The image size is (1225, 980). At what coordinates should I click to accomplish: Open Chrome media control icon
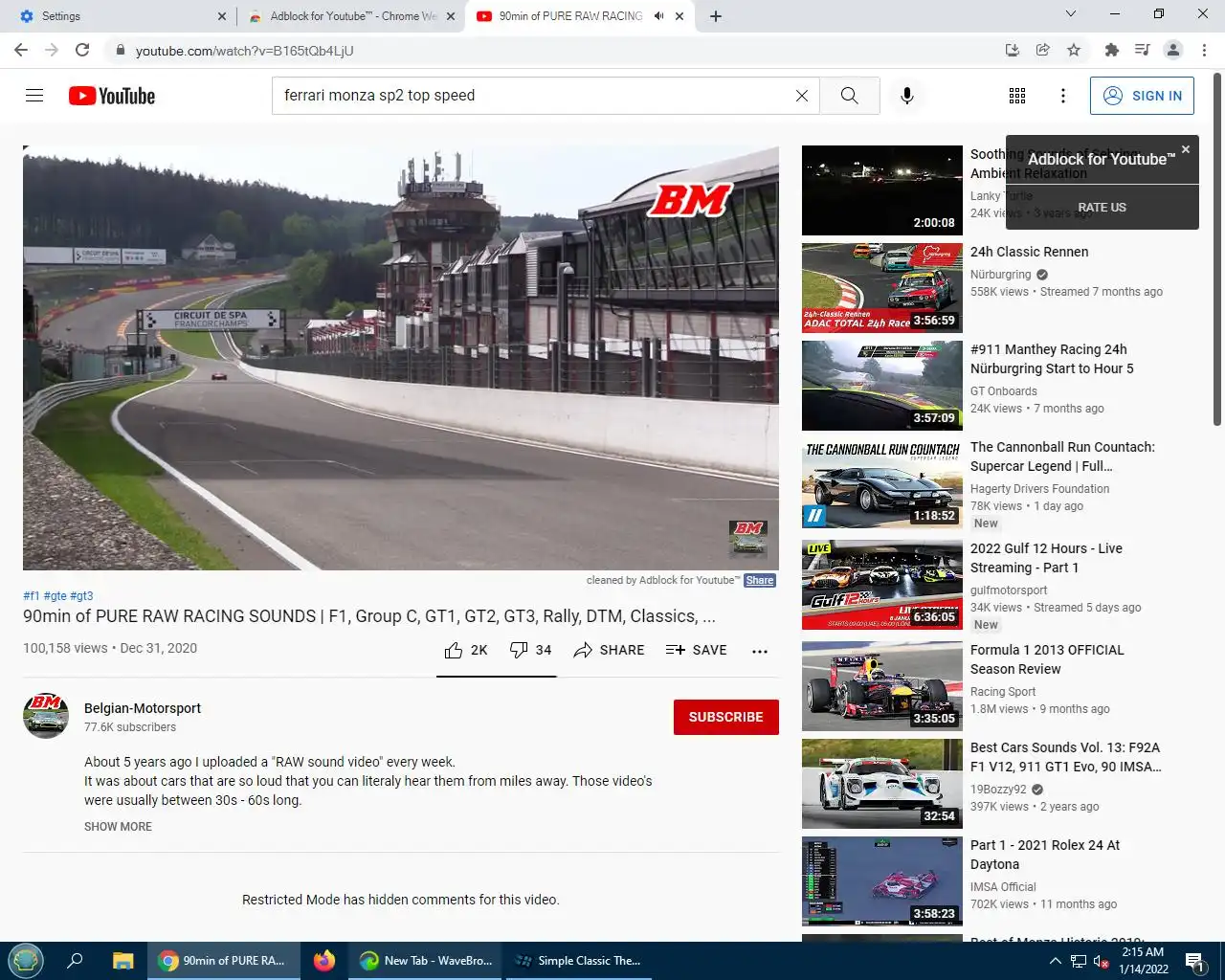click(1142, 50)
